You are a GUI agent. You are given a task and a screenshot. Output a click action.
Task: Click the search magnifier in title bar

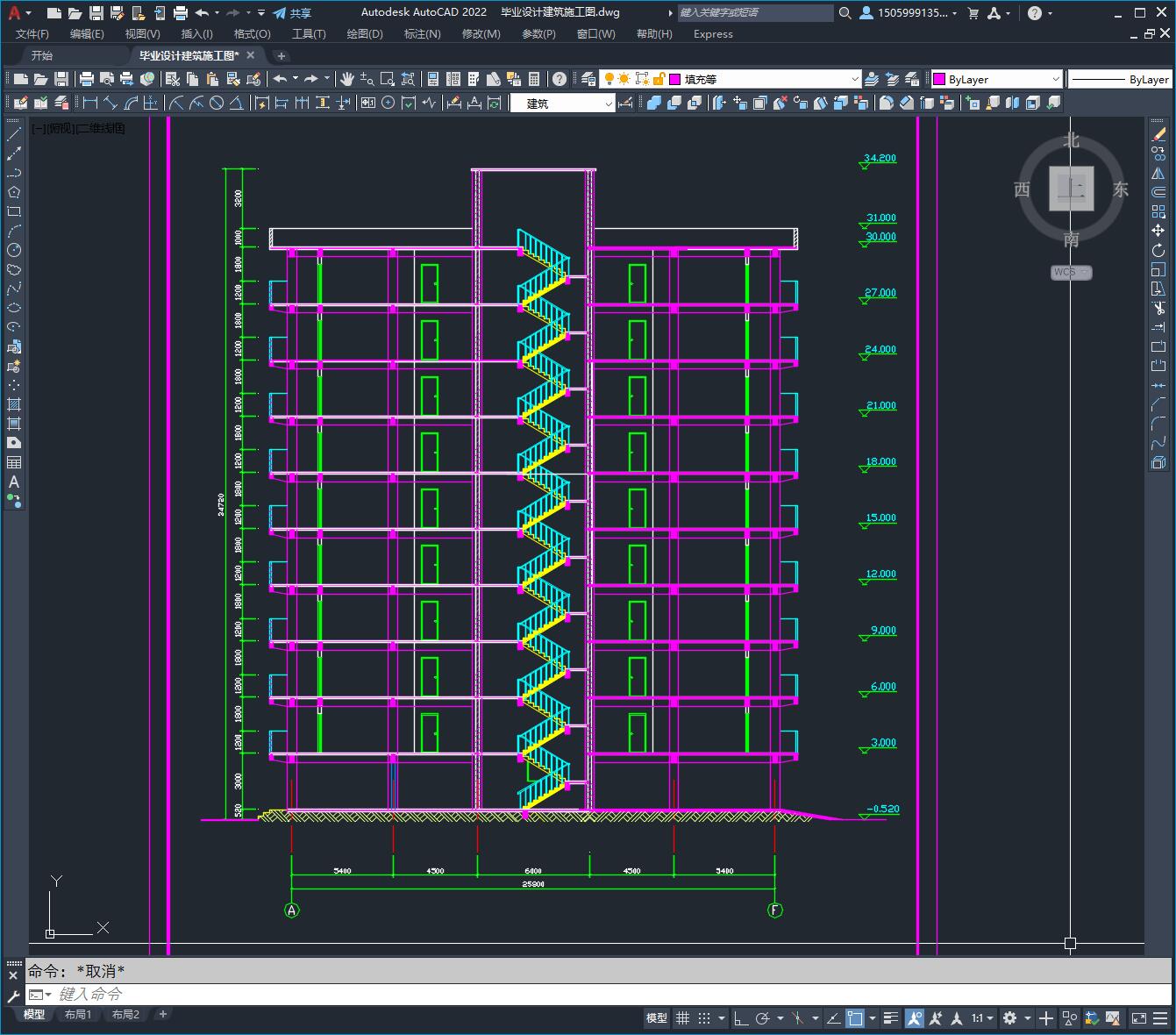coord(845,12)
